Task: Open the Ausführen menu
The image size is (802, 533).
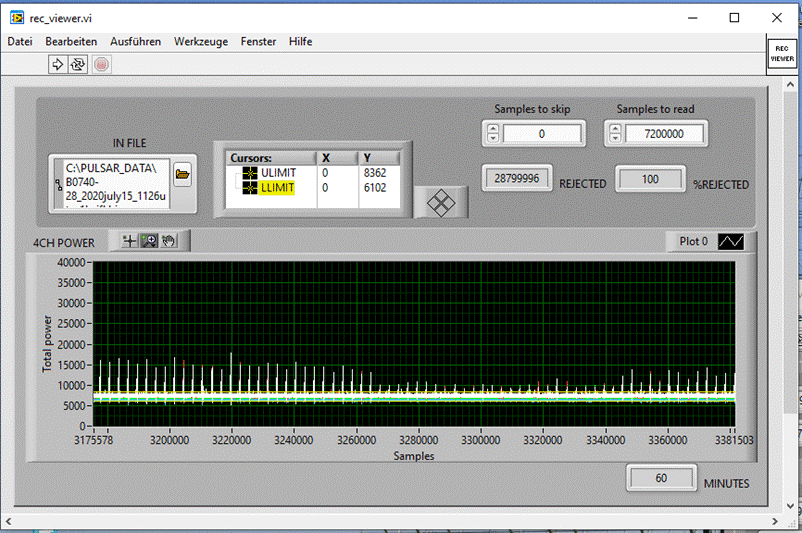Action: click(x=136, y=41)
